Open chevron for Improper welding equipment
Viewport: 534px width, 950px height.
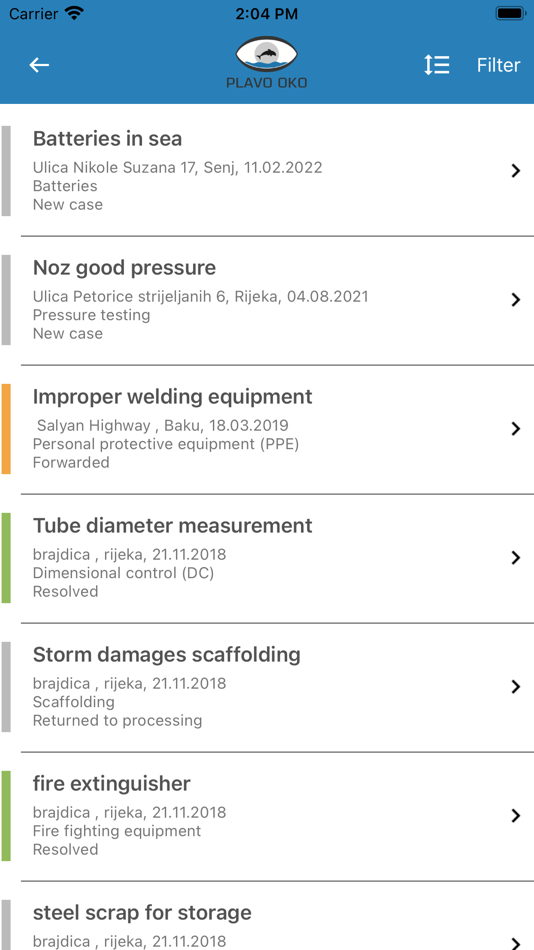point(516,428)
